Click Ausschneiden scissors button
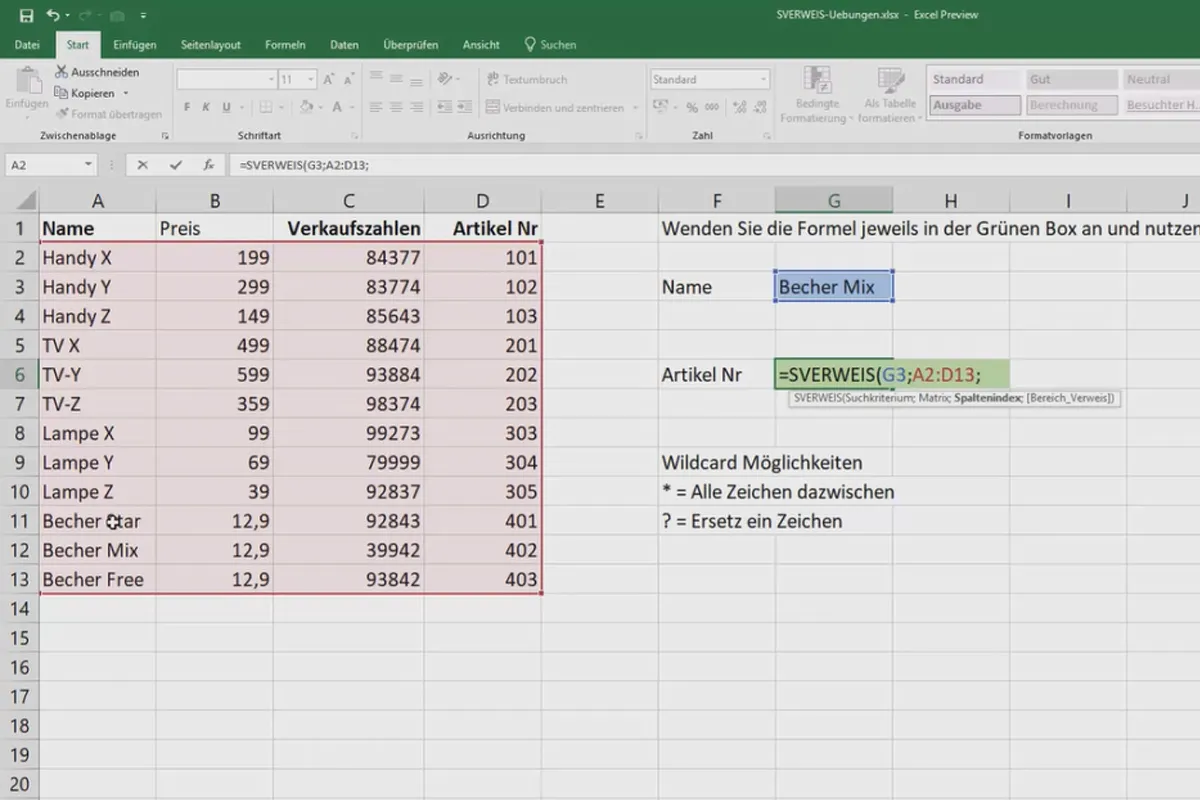Screen dimensions: 1200x800 point(98,72)
